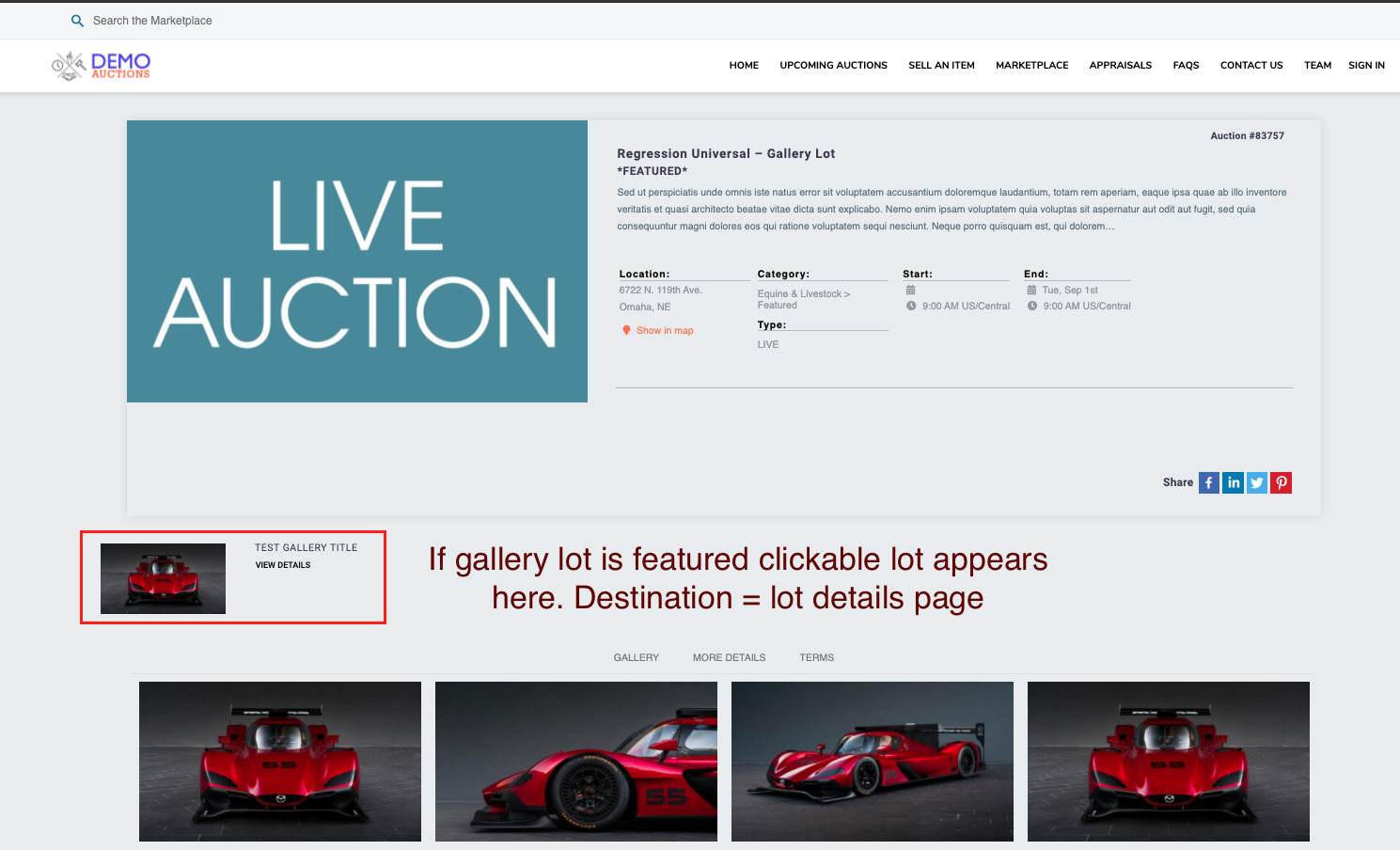Click the Start calendar icon

[910, 290]
